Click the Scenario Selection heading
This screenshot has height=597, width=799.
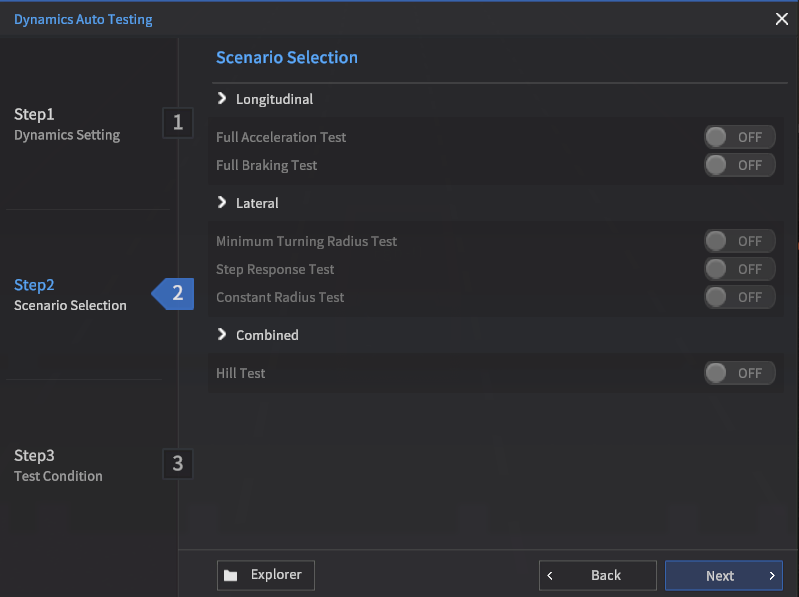click(287, 58)
